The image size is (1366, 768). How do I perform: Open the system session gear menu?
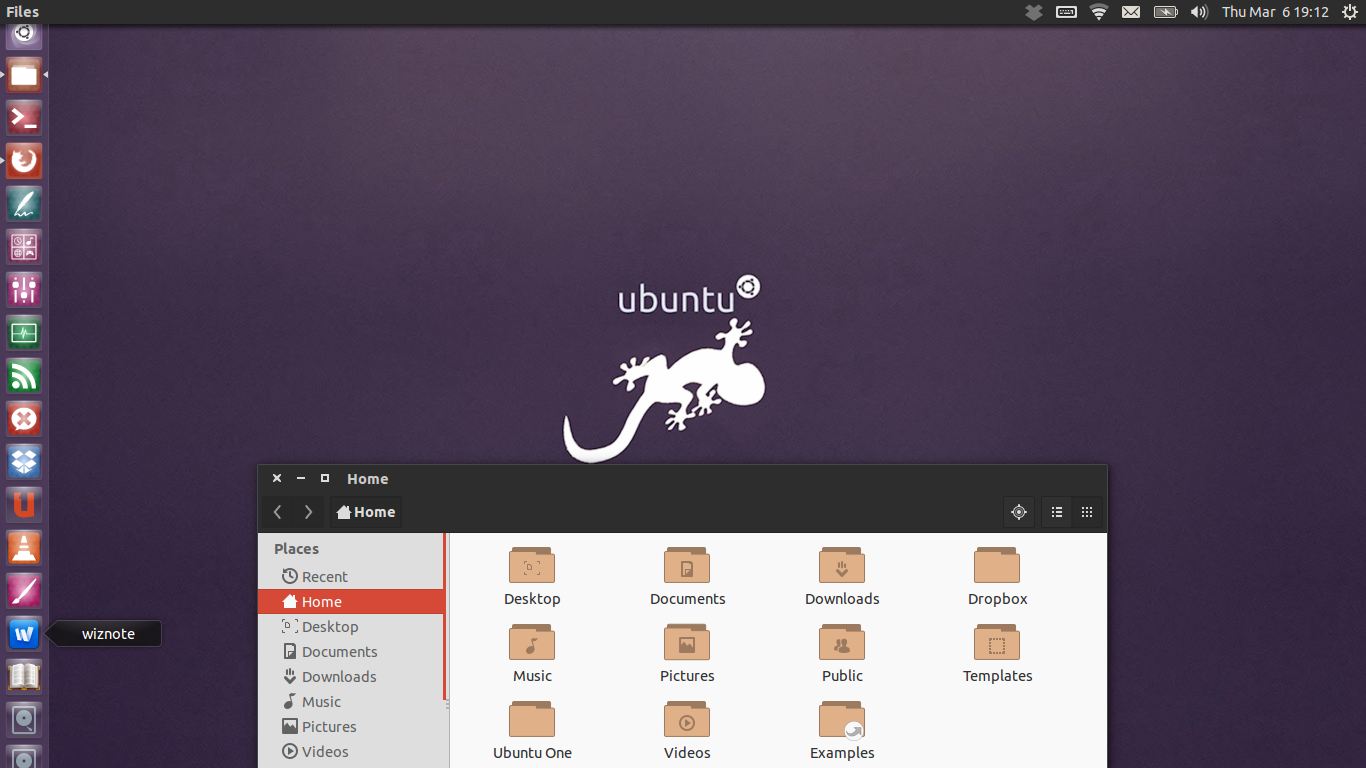(1350, 12)
